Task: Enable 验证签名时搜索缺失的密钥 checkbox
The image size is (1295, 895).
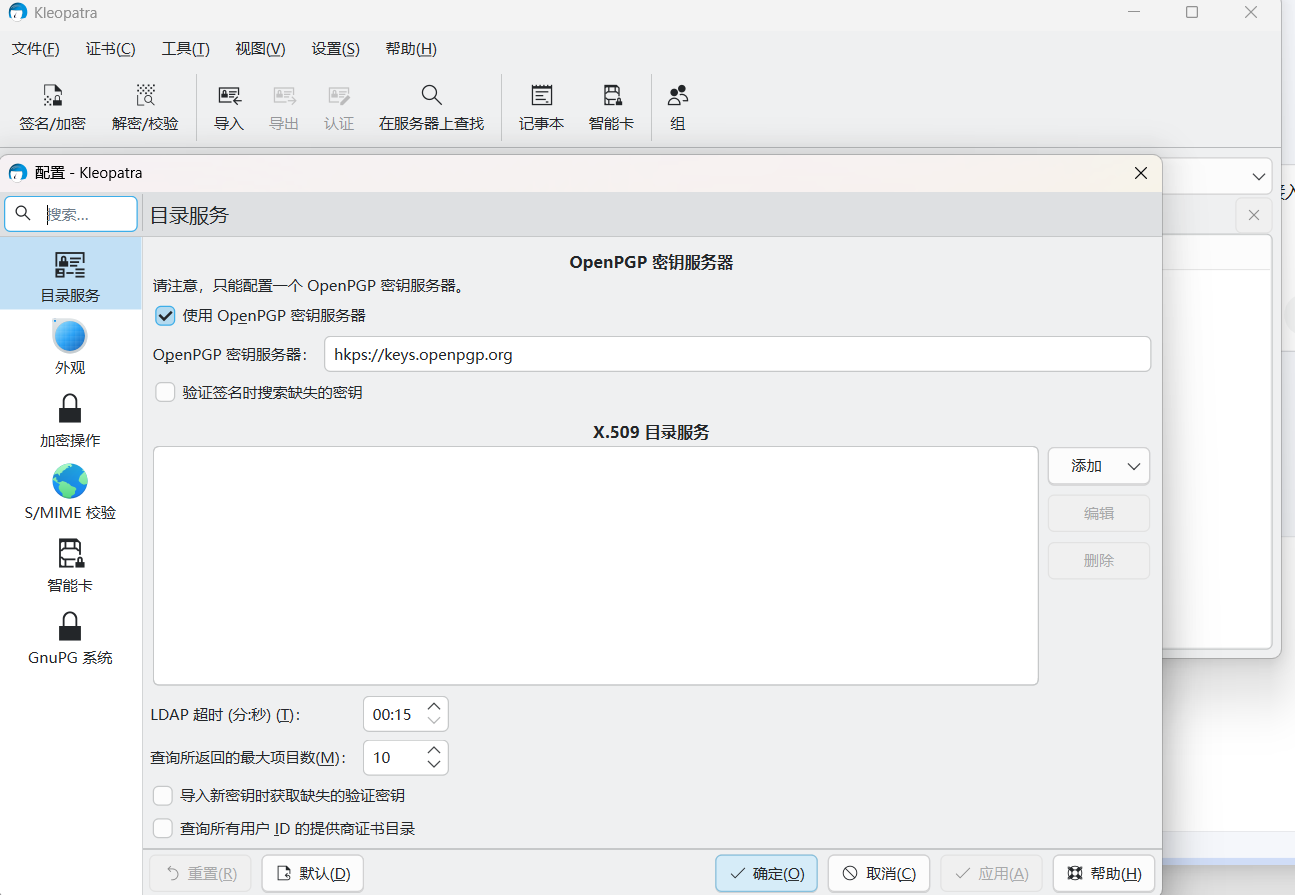Action: (166, 392)
